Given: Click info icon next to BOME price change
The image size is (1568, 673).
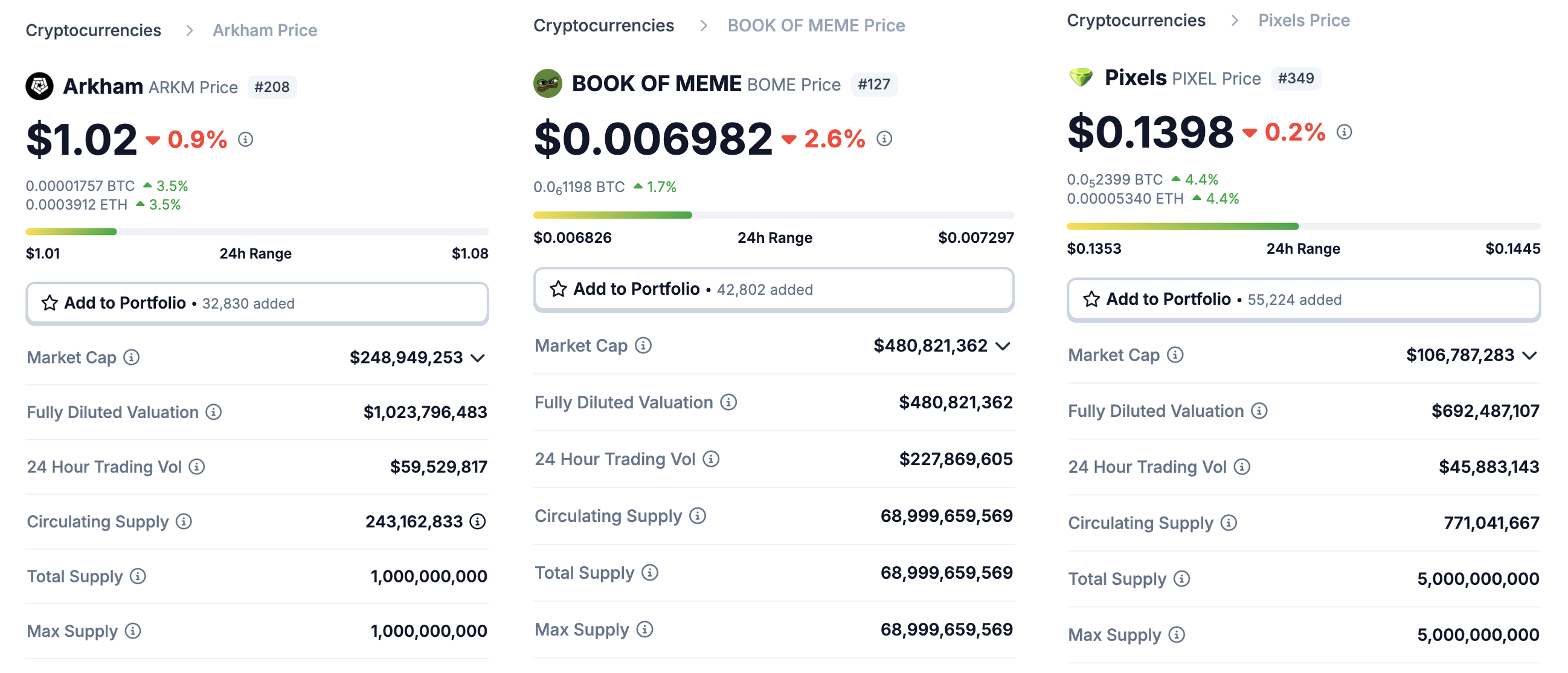Looking at the screenshot, I should click(884, 139).
